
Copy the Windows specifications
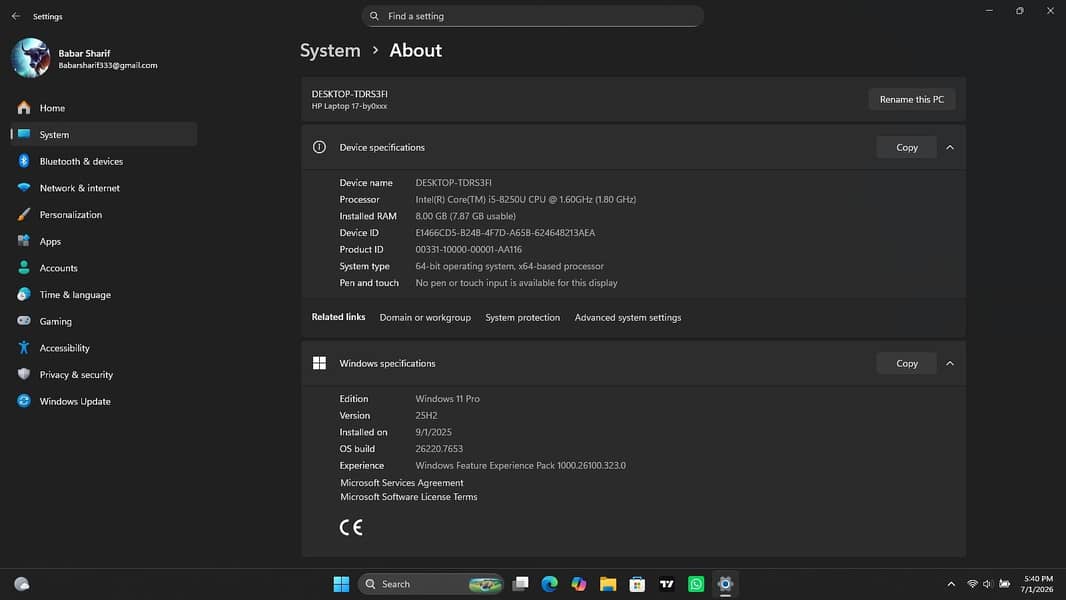click(906, 363)
